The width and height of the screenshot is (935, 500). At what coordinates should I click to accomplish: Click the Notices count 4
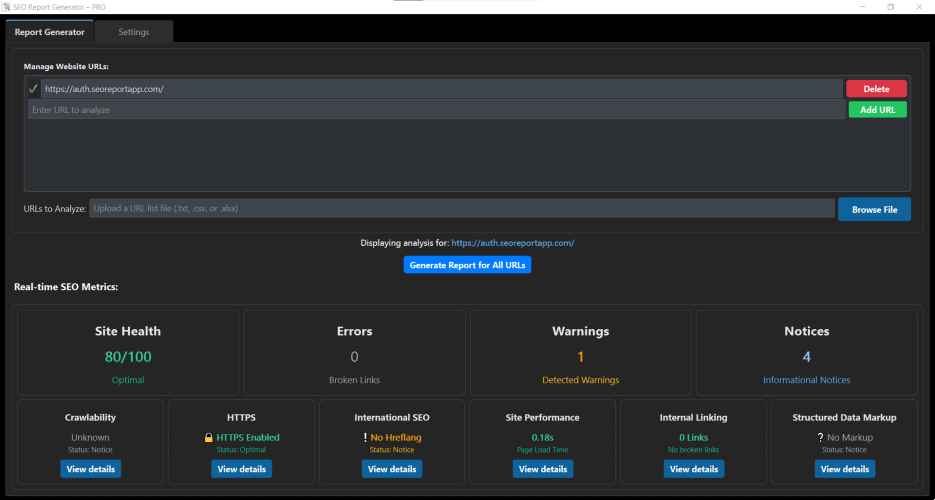806,357
